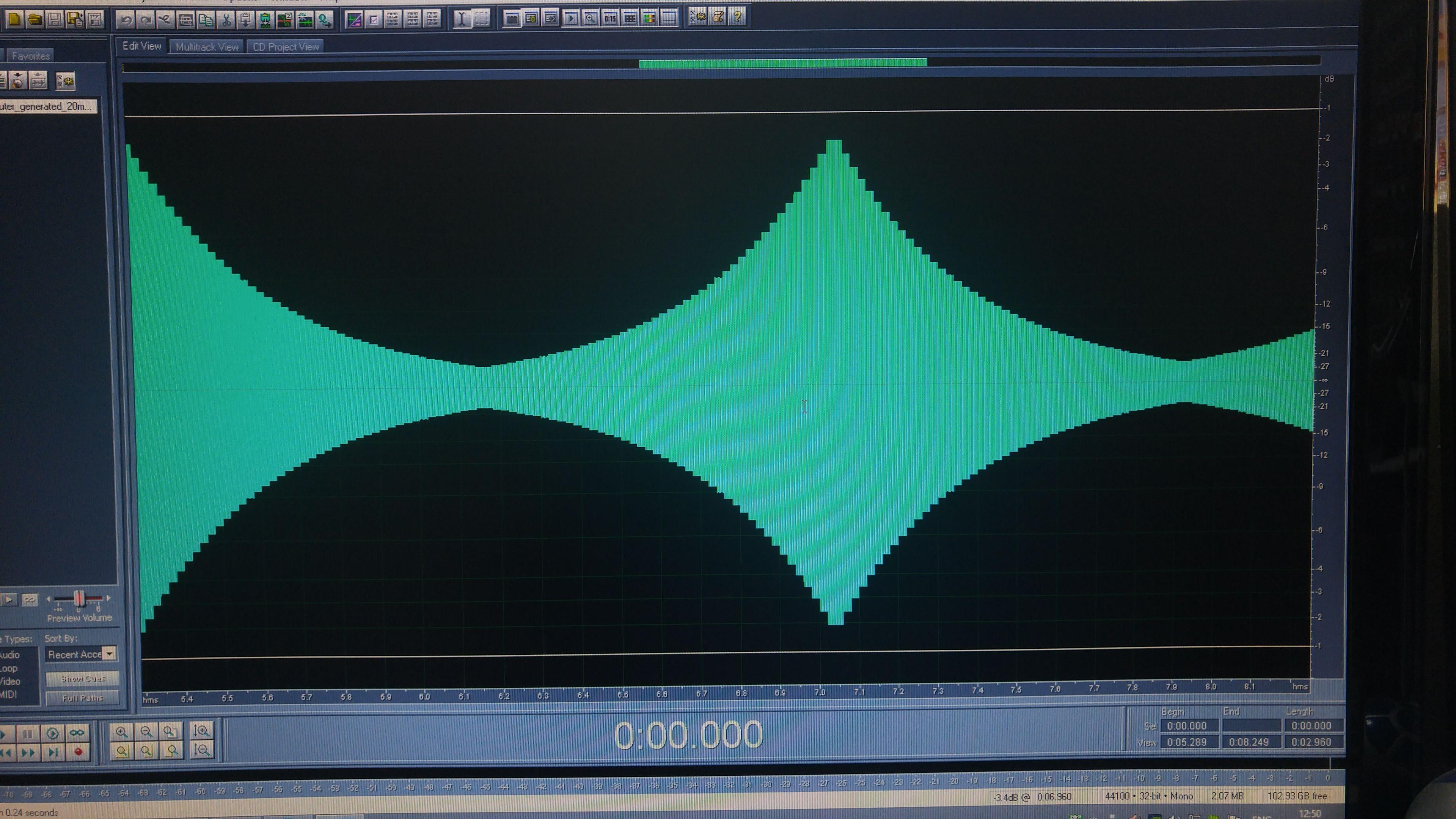Viewport: 1456px width, 819px height.
Task: Click the organizer advanced options gear icon
Action: [x=66, y=82]
